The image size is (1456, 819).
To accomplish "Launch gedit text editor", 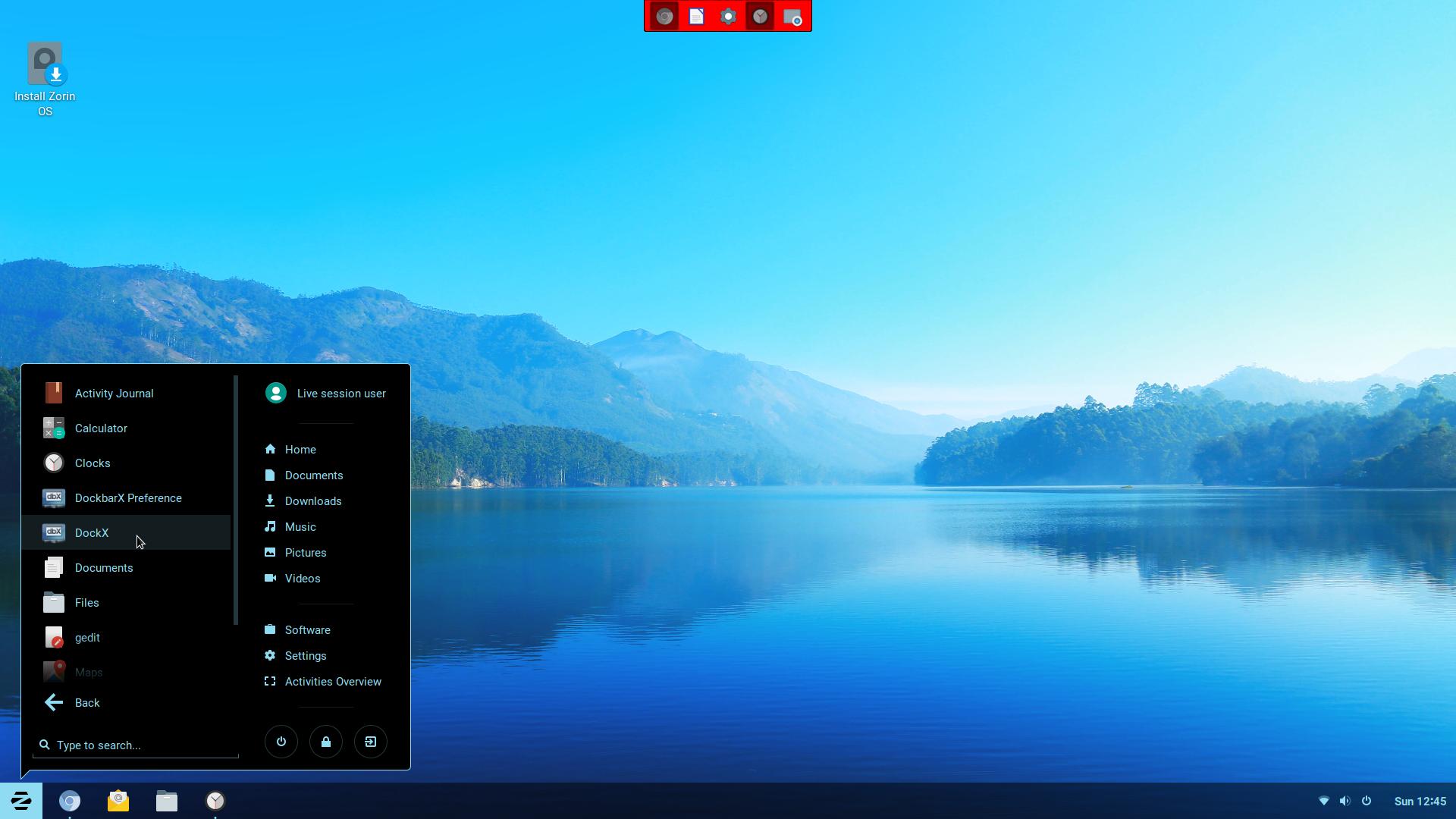I will pos(87,638).
